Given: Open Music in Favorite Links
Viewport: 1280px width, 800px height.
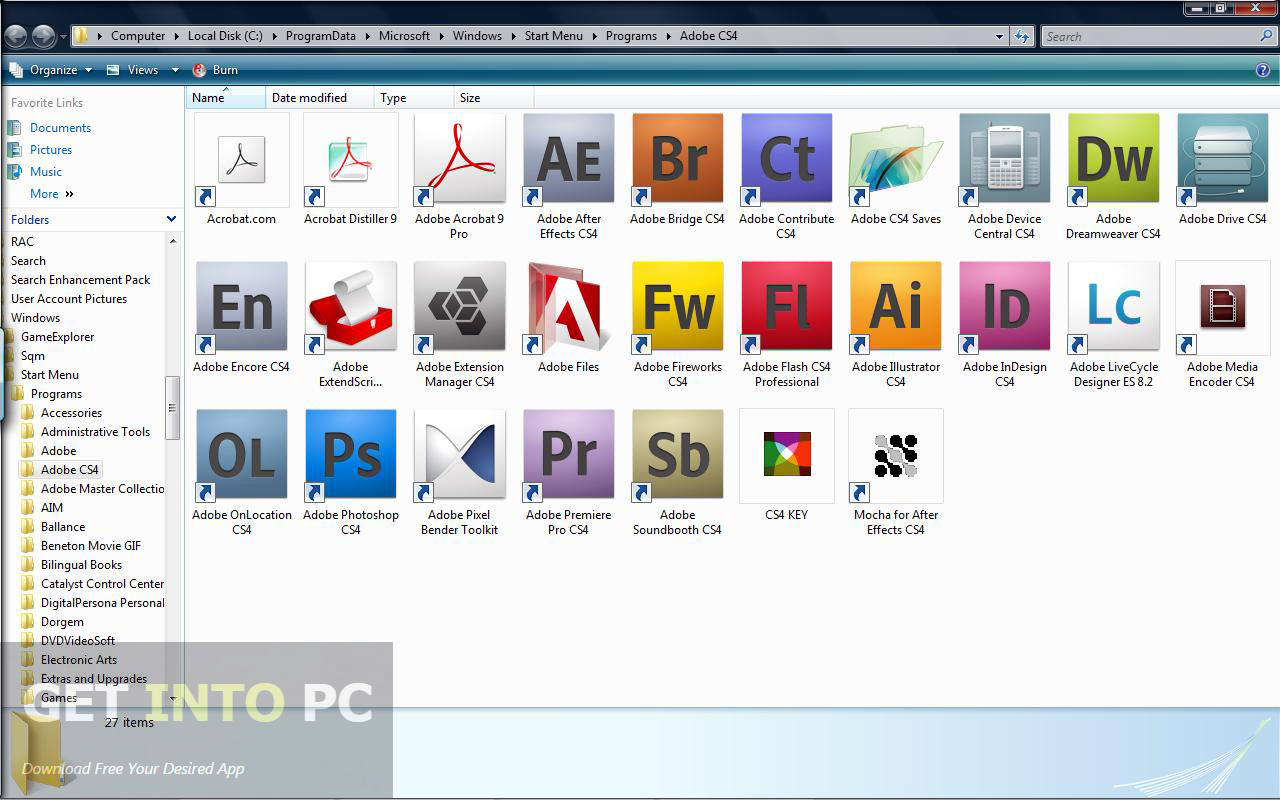Looking at the screenshot, I should point(46,172).
